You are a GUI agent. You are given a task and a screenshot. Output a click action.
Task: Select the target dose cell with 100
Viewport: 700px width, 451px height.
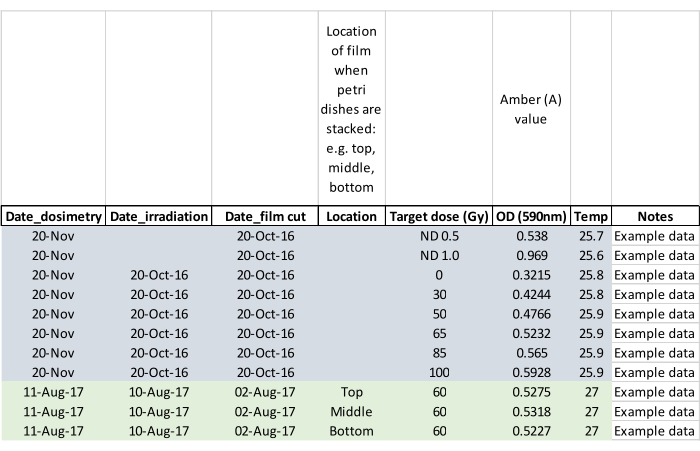click(439, 371)
